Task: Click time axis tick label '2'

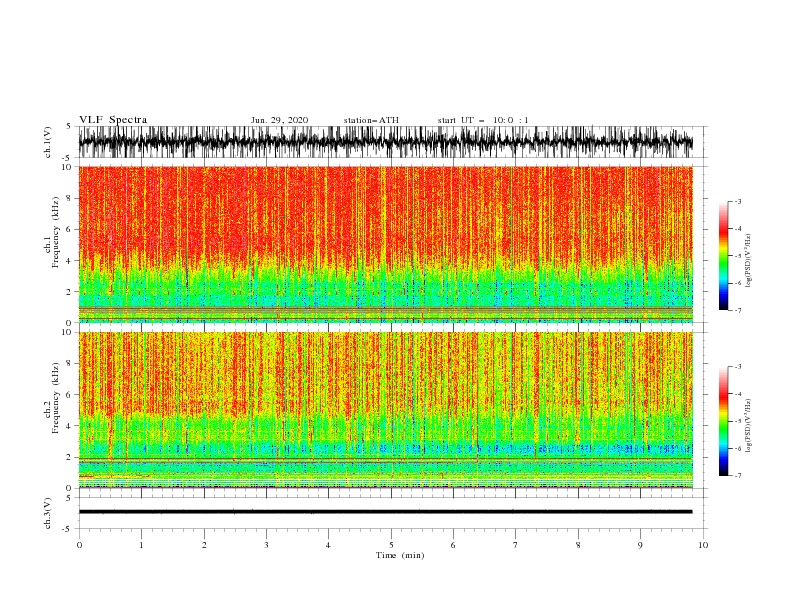Action: coord(204,545)
